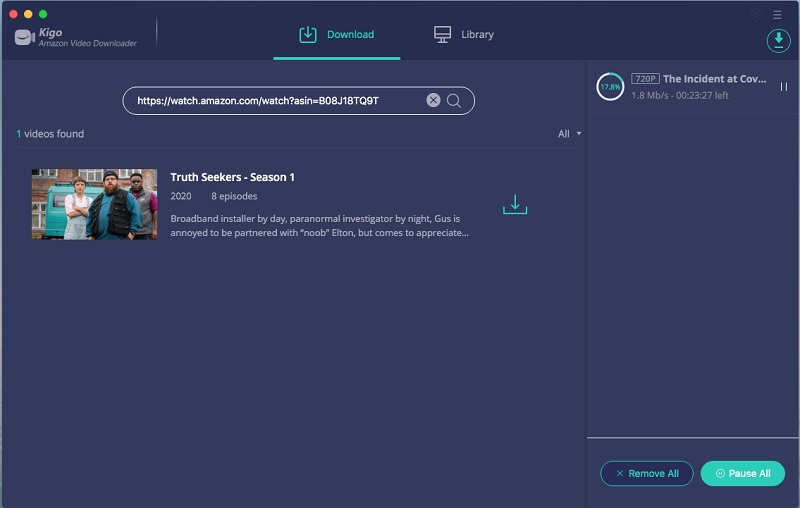The width and height of the screenshot is (800, 508).
Task: Switch to the Download tab
Action: pos(336,35)
